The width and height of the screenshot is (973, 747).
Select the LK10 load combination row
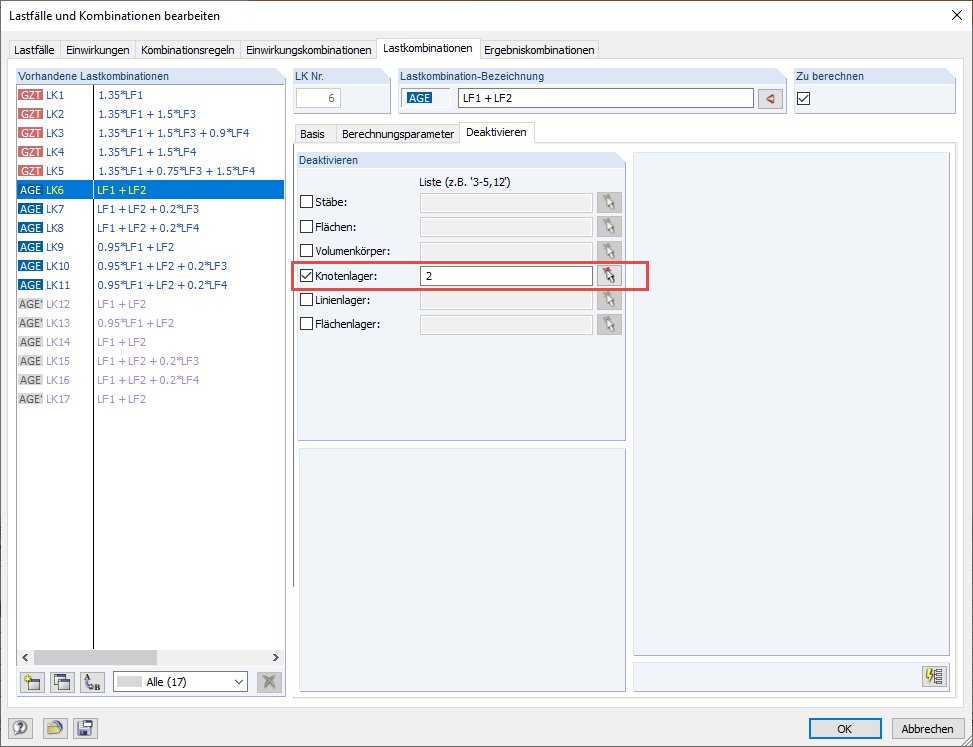(x=151, y=266)
